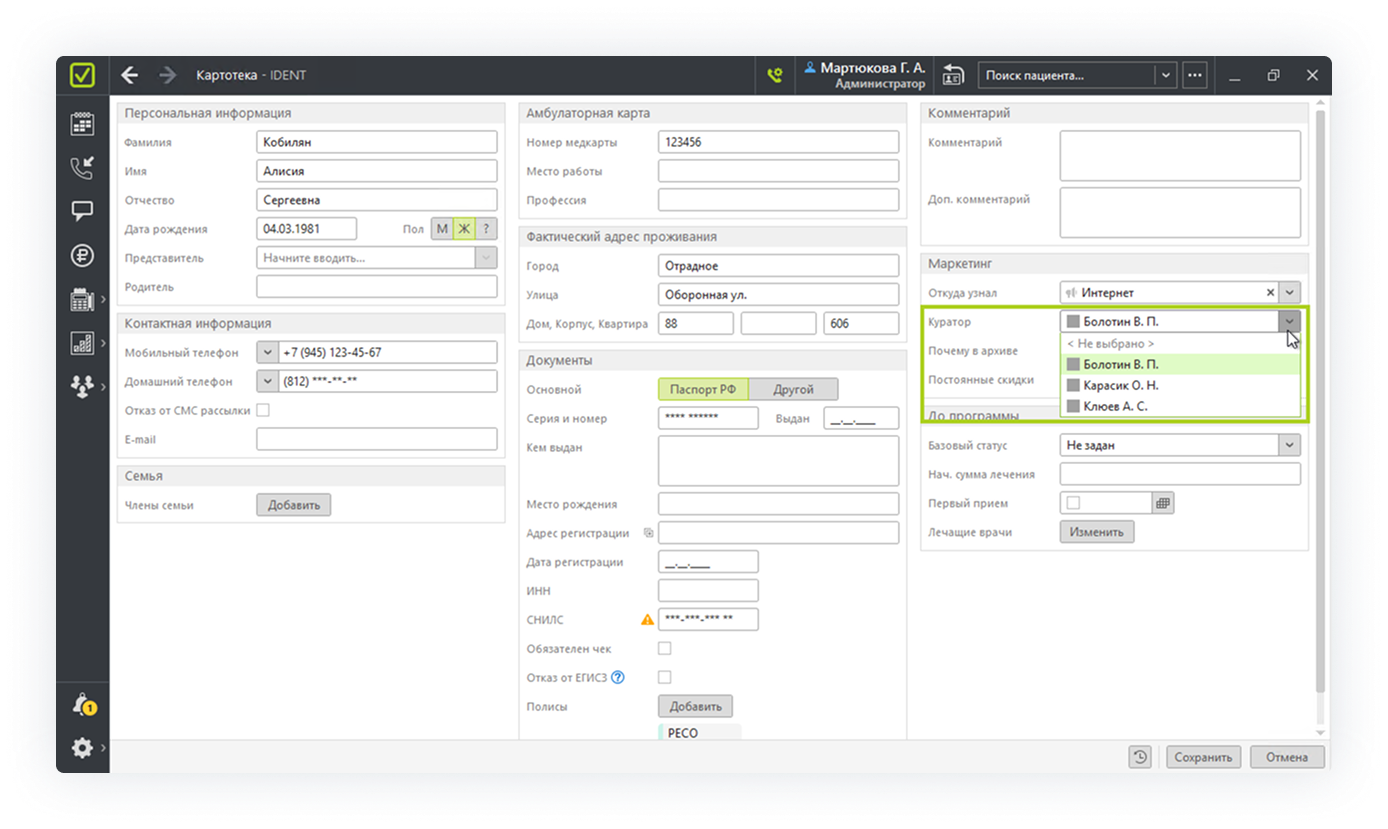Clear the Откуда узнал value with X
Screen dimensions: 1388x829
(x=1271, y=293)
